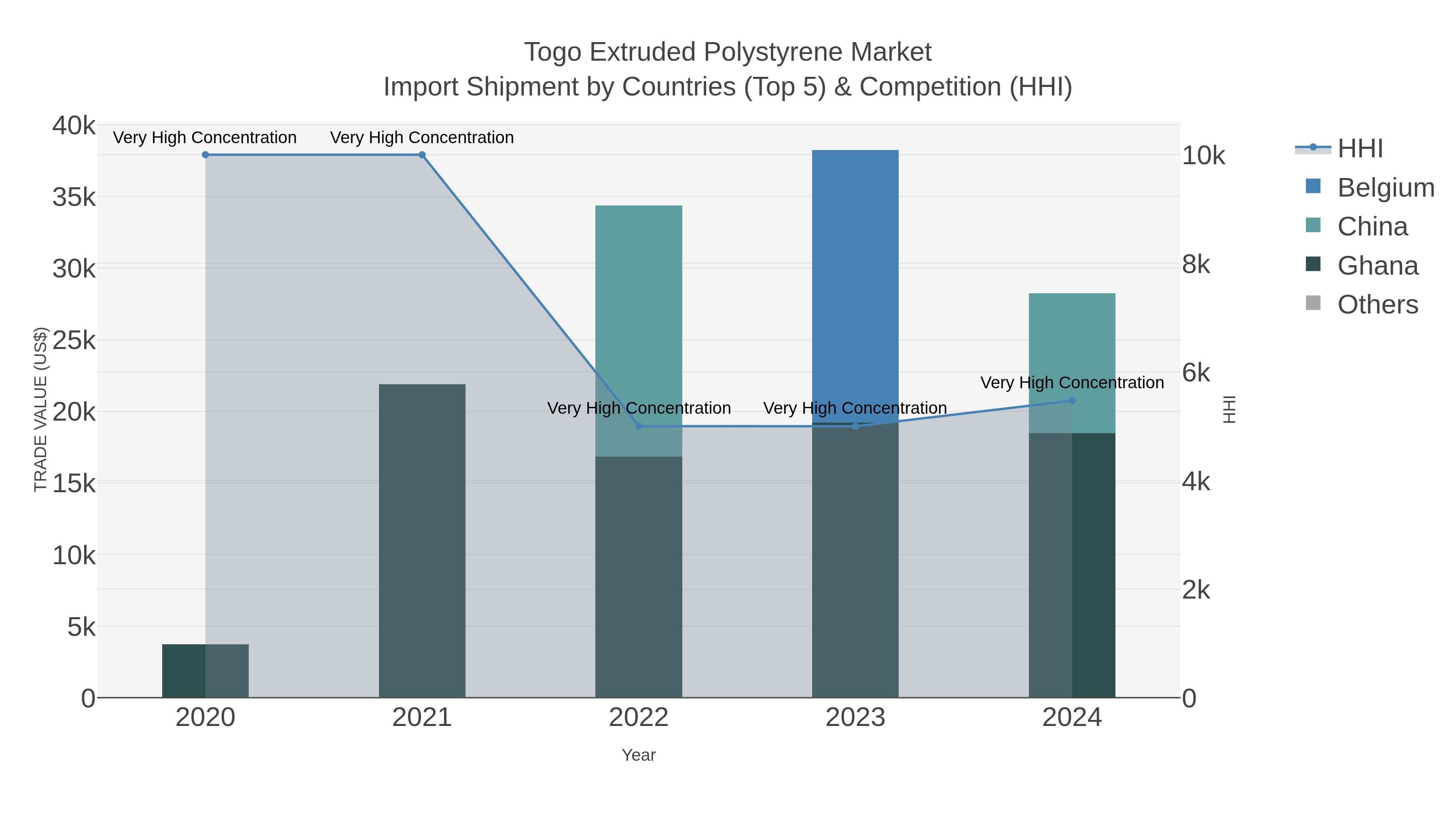Image resolution: width=1456 pixels, height=819 pixels.
Task: Select the 2022 HHI data point
Action: 639,426
